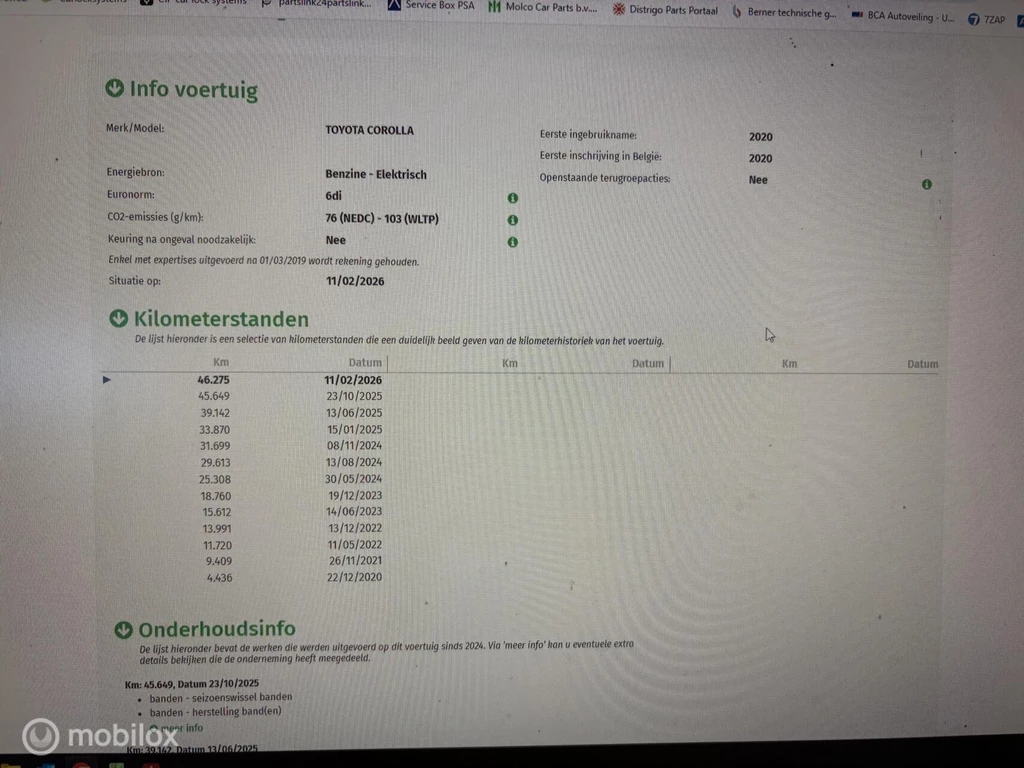Click info icon for Keuring na ongeval

point(512,242)
